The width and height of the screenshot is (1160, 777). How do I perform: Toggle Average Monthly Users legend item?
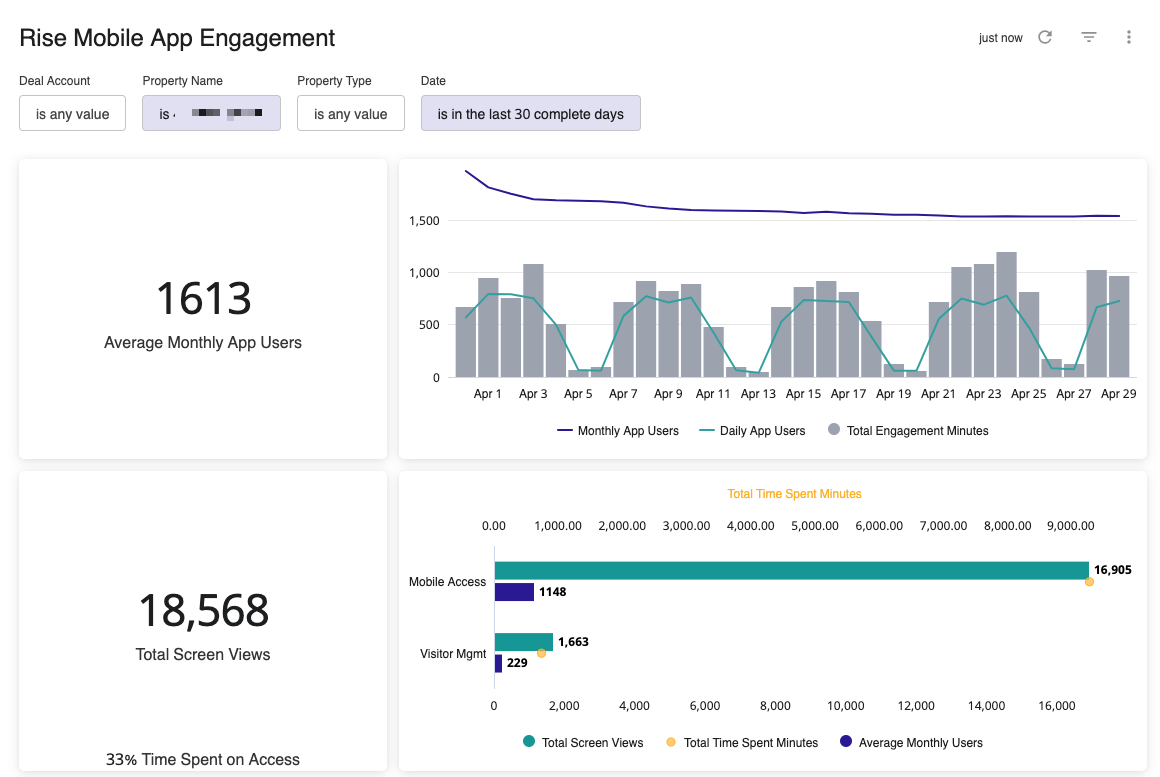click(910, 743)
